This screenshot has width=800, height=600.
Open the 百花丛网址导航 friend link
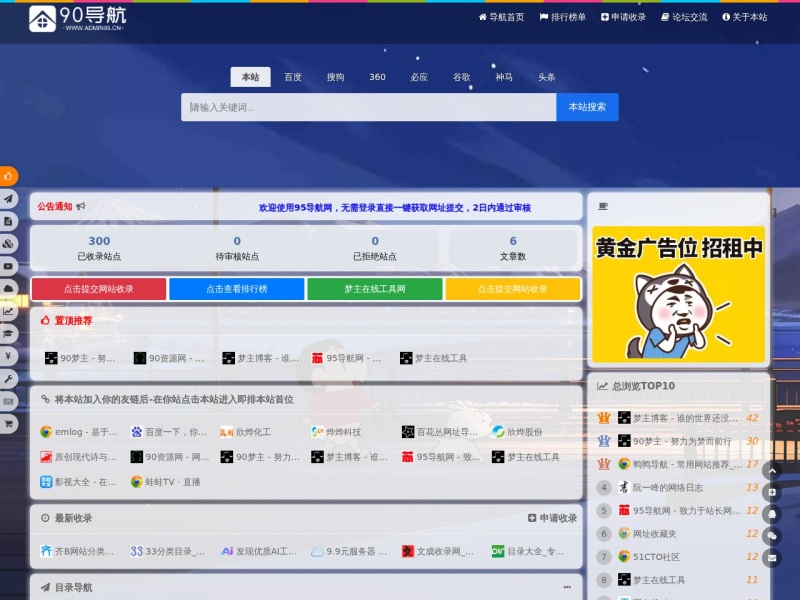pyautogui.click(x=440, y=432)
